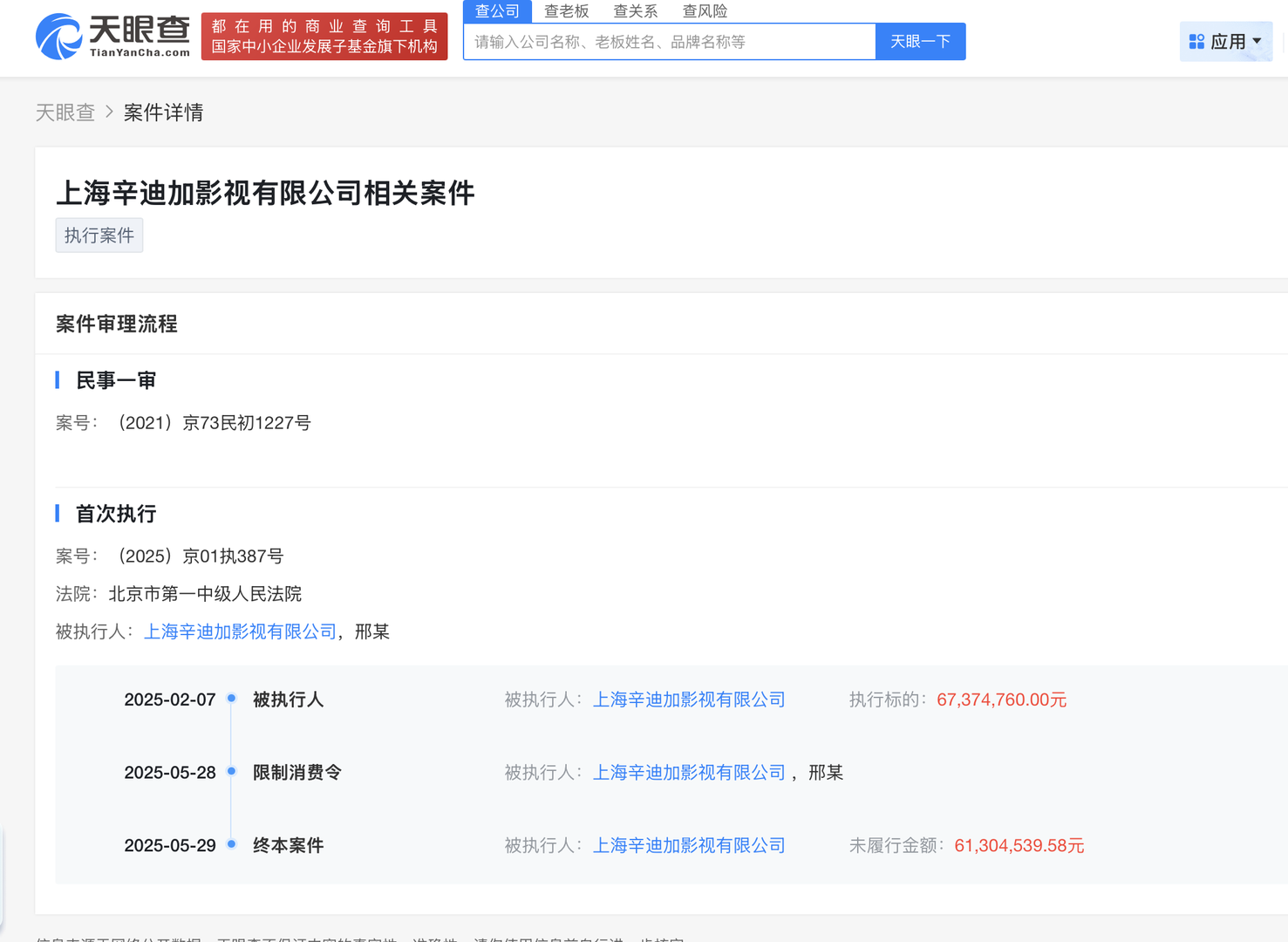This screenshot has height=942, width=1288.
Task: Open the 查关系 tab
Action: tap(635, 11)
